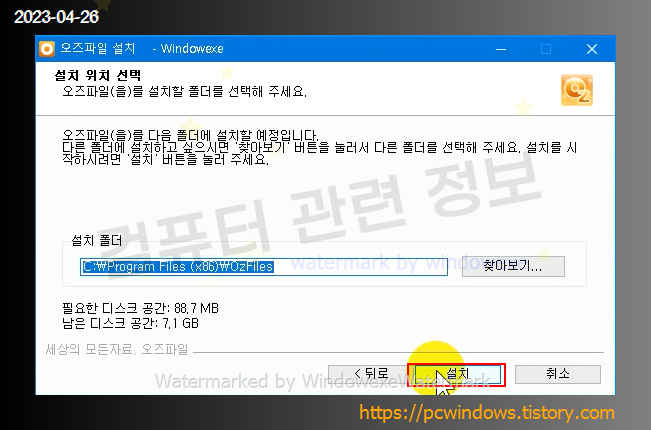Click the 설치 폴더 group label
This screenshot has width=651, height=430.
[x=96, y=240]
